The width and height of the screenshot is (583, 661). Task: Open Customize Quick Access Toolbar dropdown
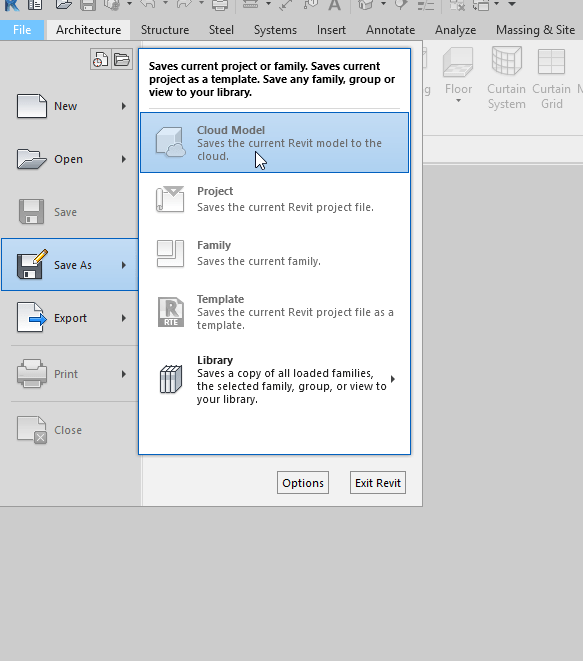(512, 4)
